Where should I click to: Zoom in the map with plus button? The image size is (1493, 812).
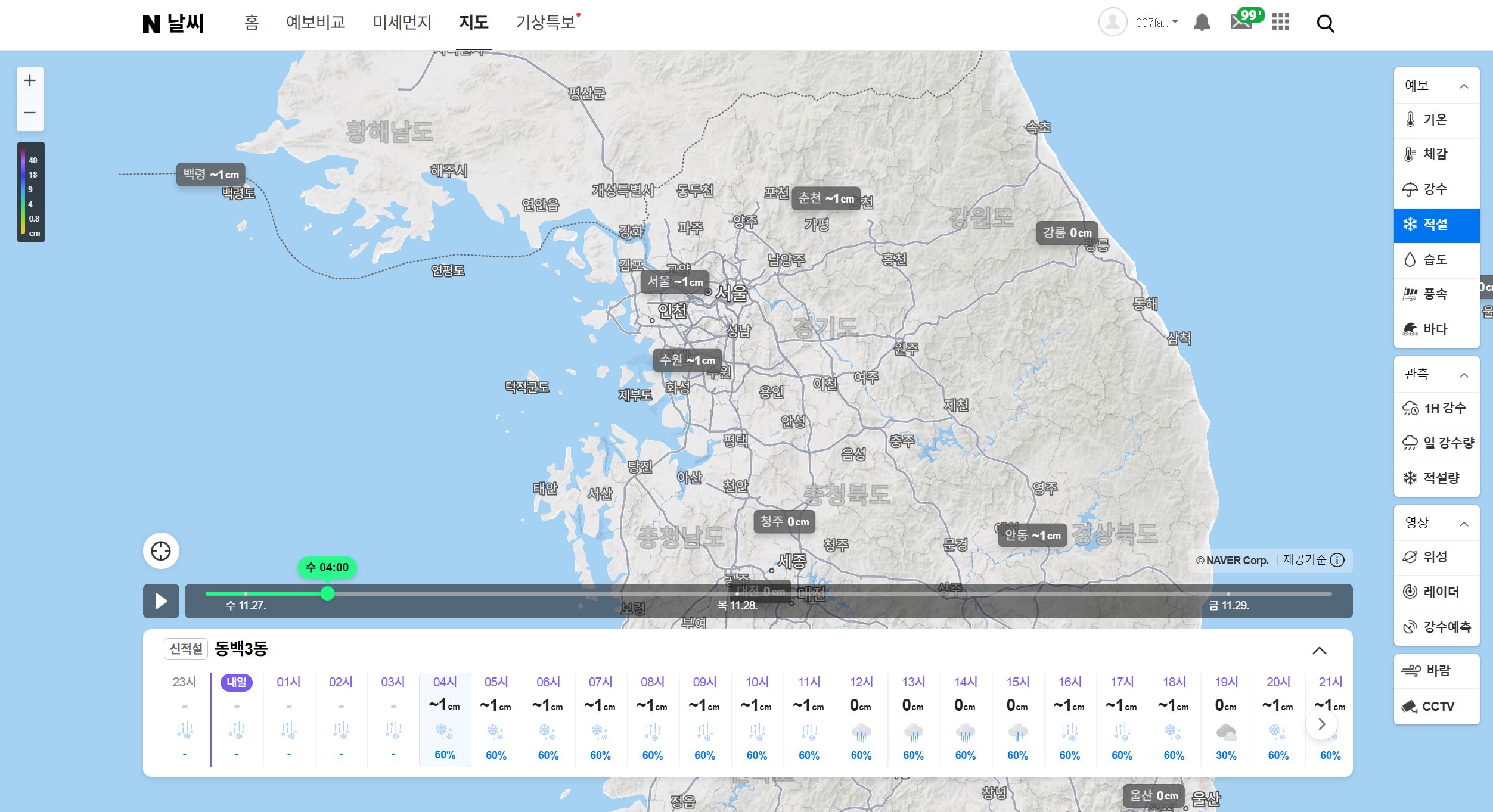pyautogui.click(x=30, y=80)
